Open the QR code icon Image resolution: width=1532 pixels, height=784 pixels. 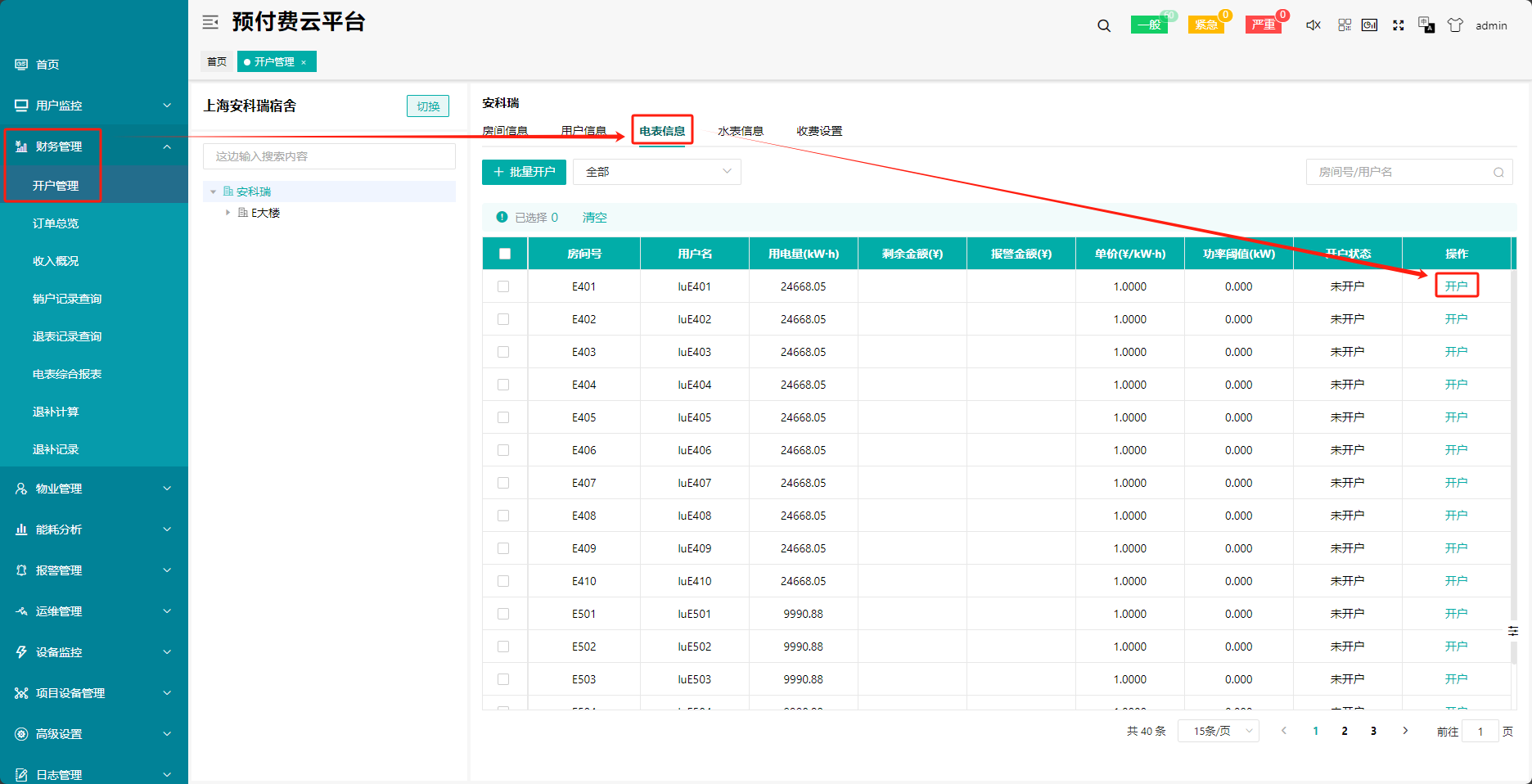[x=1345, y=25]
